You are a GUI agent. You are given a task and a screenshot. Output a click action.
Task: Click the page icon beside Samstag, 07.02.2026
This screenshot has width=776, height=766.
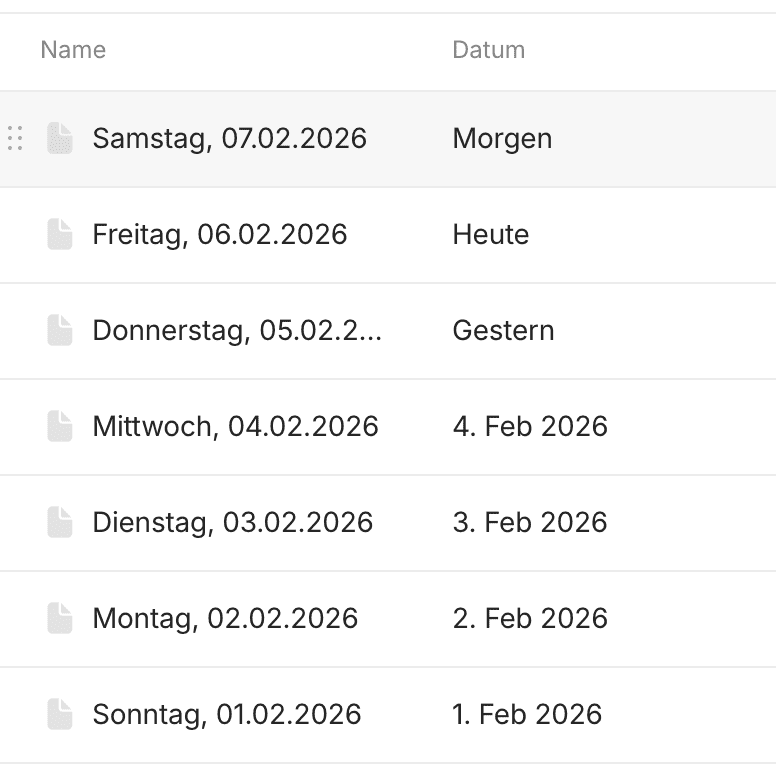click(60, 138)
